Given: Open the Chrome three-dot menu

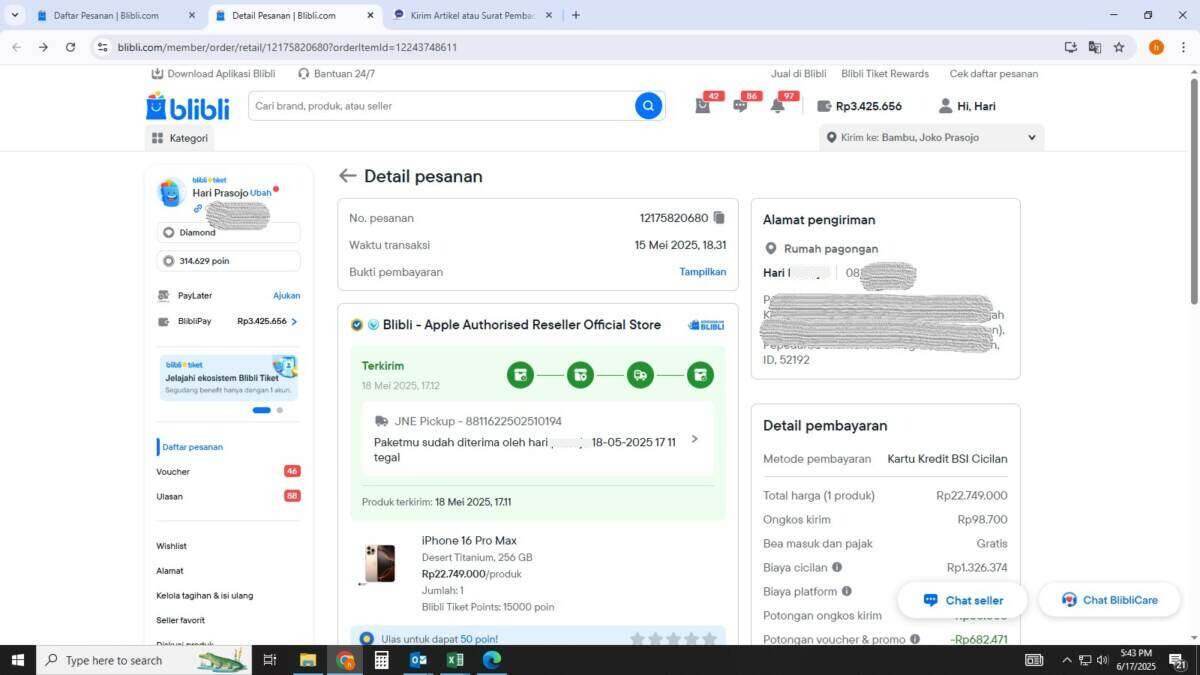Looking at the screenshot, I should [x=1184, y=47].
